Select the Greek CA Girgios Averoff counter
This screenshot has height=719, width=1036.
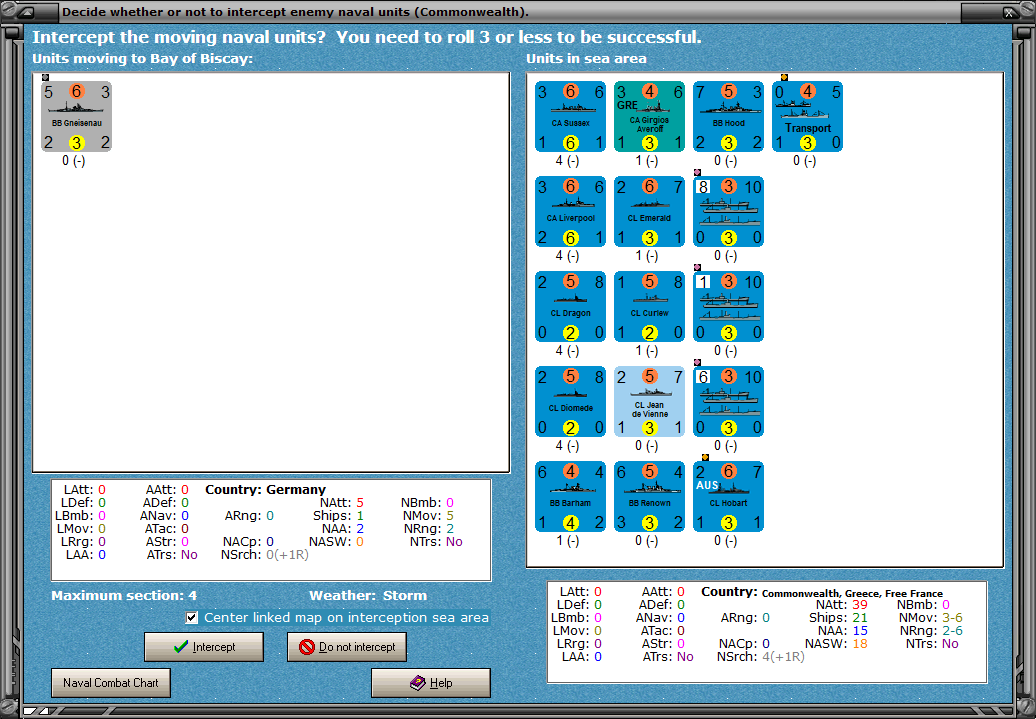click(x=649, y=117)
